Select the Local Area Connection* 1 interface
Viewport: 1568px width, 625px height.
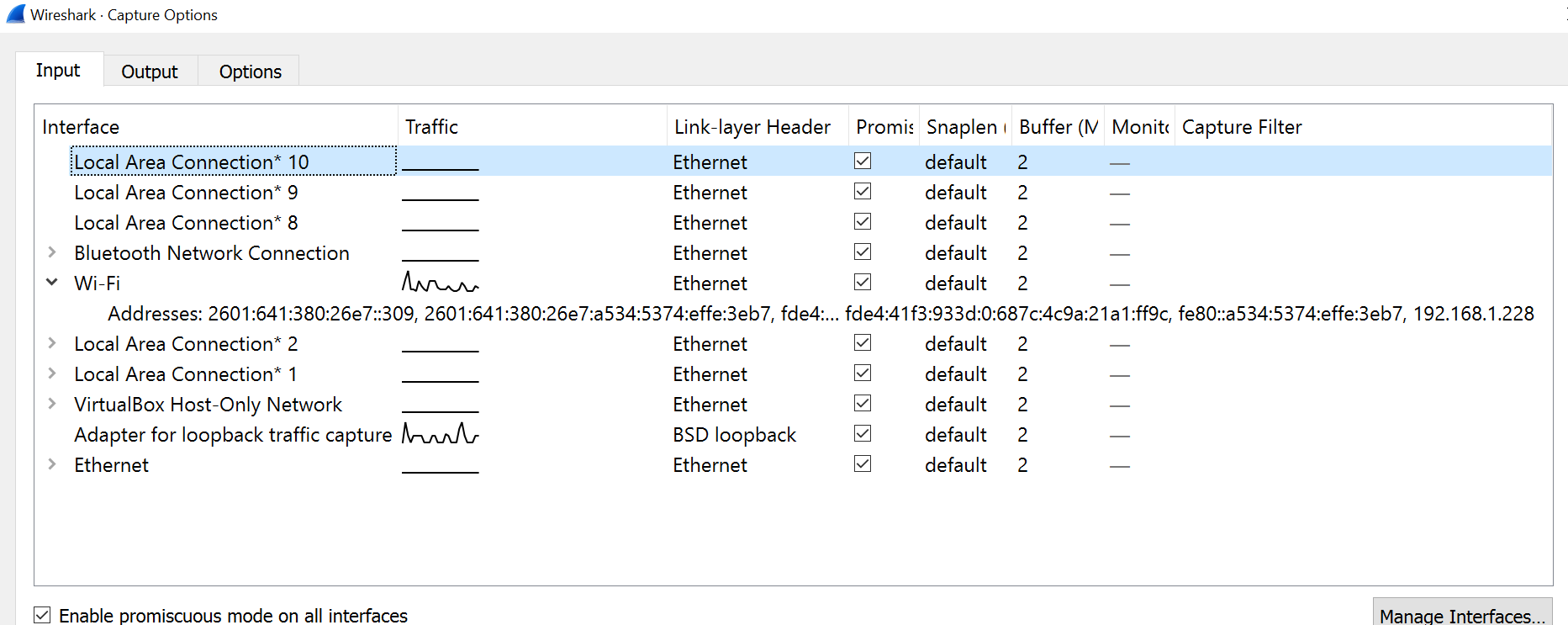[186, 373]
